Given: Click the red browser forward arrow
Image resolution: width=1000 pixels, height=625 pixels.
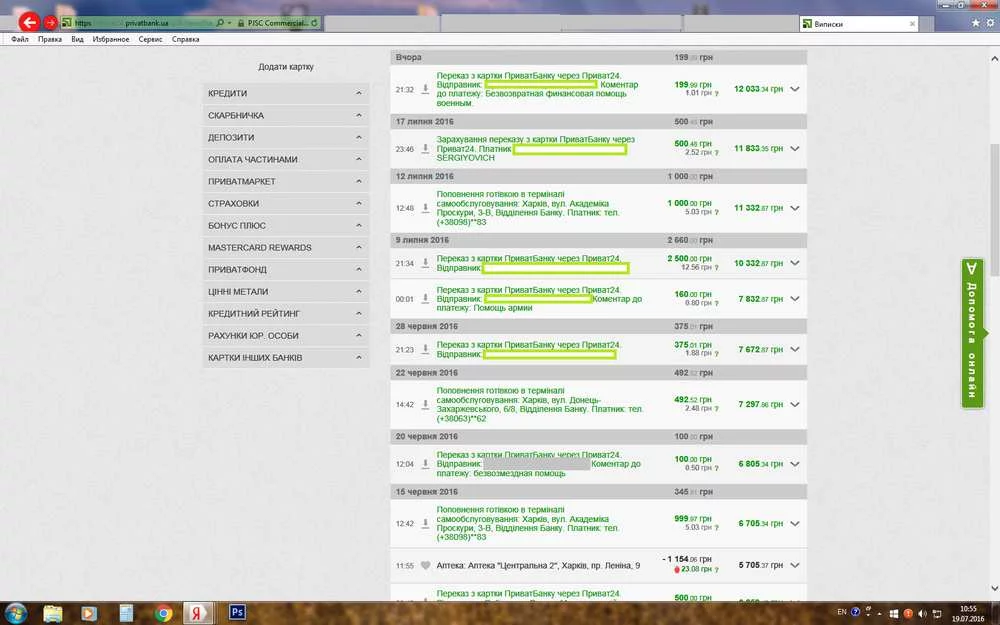Looking at the screenshot, I should click(x=50, y=23).
